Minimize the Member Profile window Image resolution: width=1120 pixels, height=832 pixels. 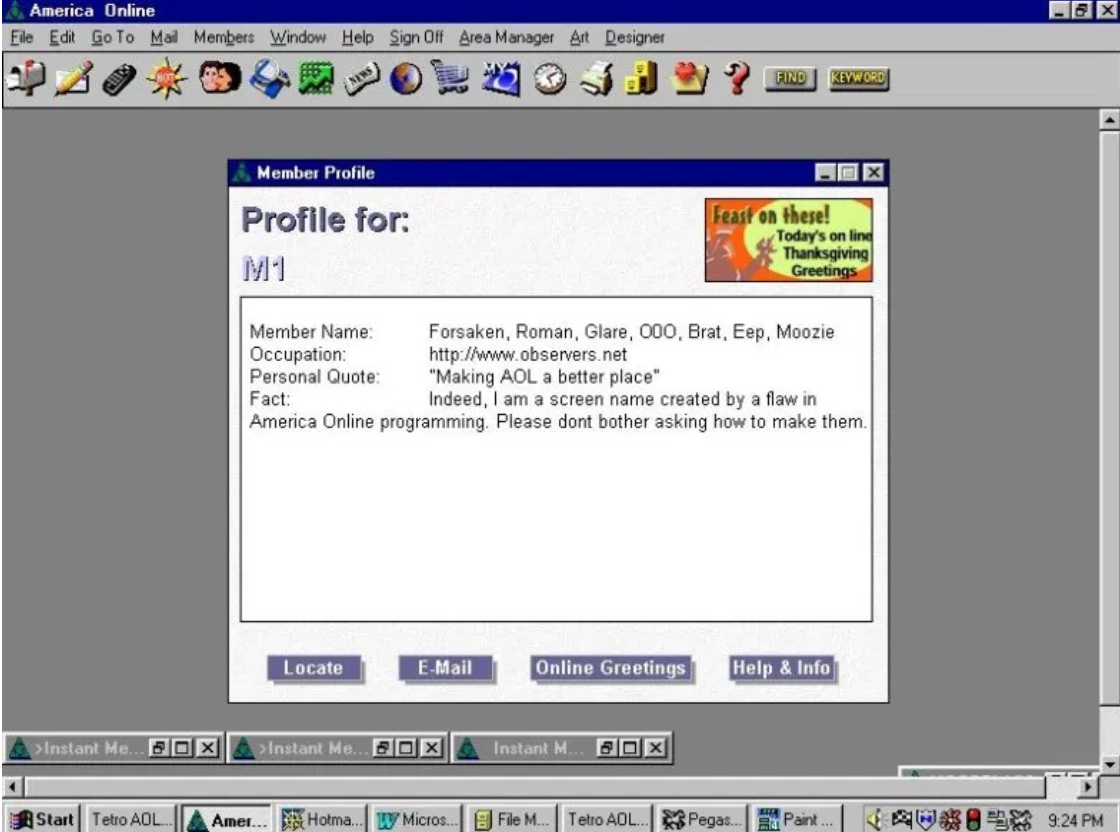[x=825, y=173]
